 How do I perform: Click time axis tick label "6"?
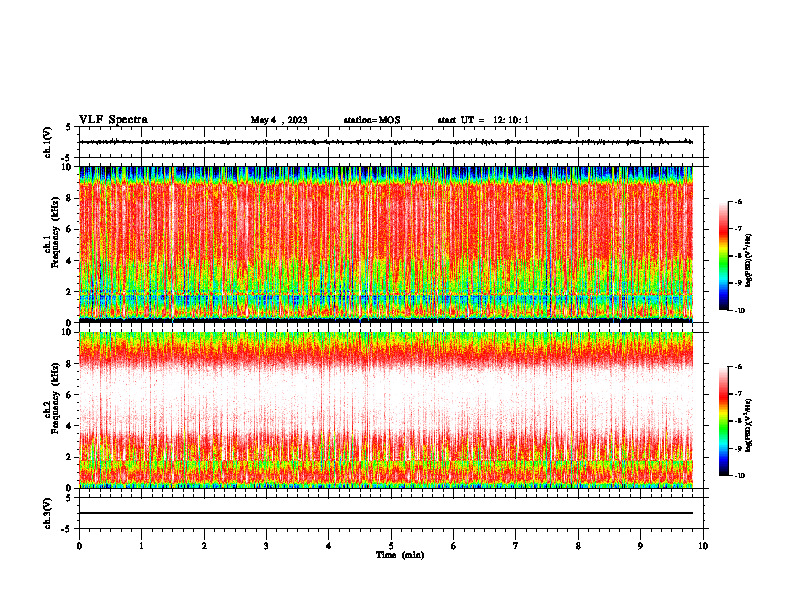pyautogui.click(x=453, y=546)
